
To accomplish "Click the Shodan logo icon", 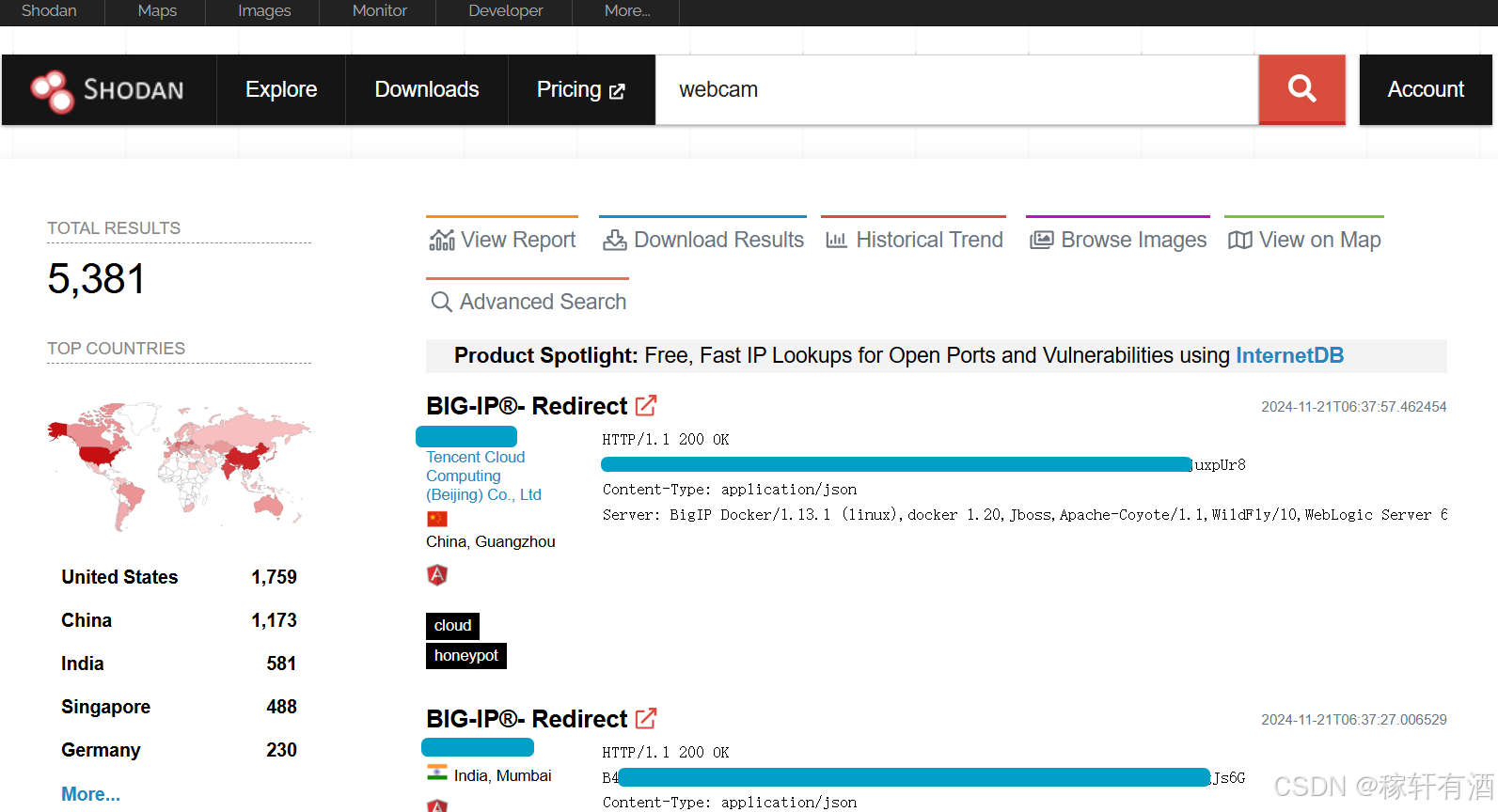I will tap(52, 91).
